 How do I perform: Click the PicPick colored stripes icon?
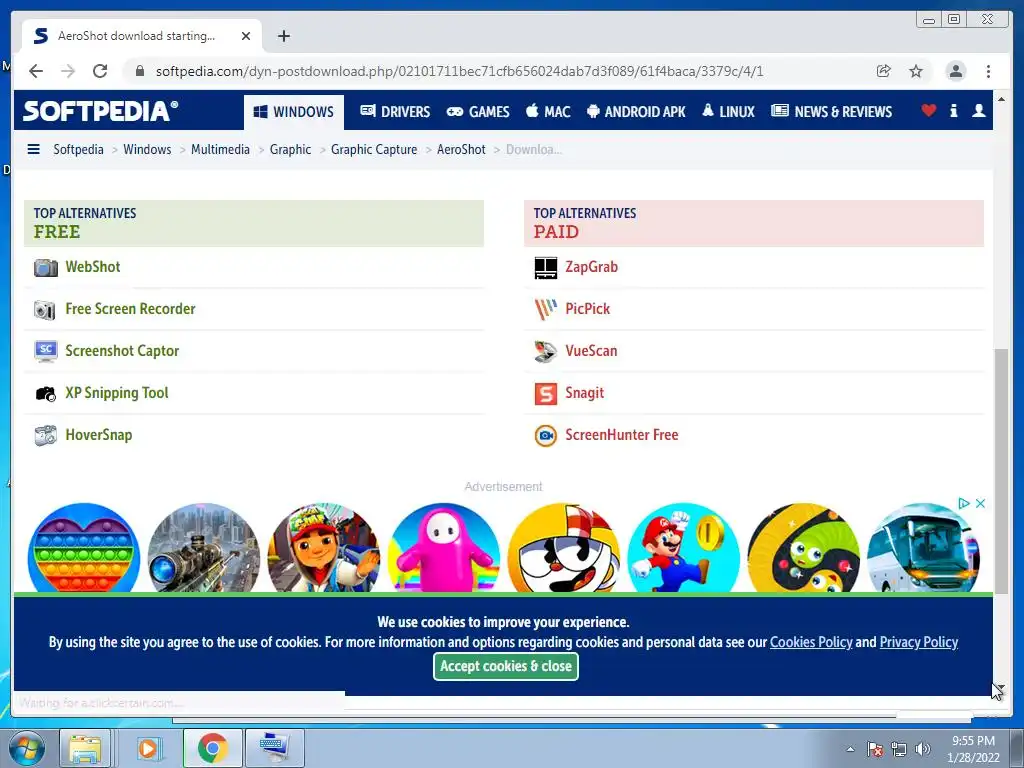click(545, 310)
